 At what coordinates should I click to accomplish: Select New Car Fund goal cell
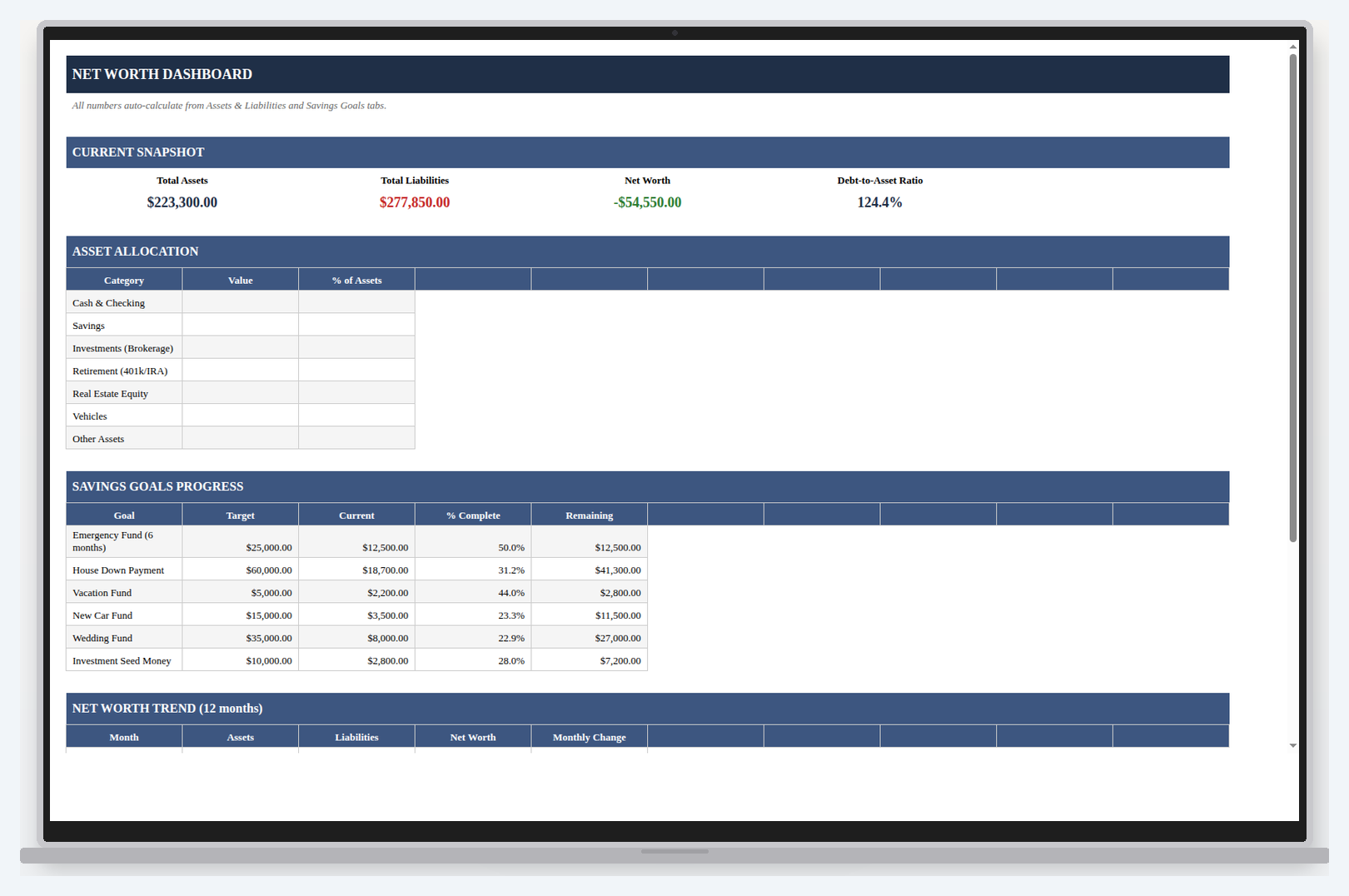point(124,615)
